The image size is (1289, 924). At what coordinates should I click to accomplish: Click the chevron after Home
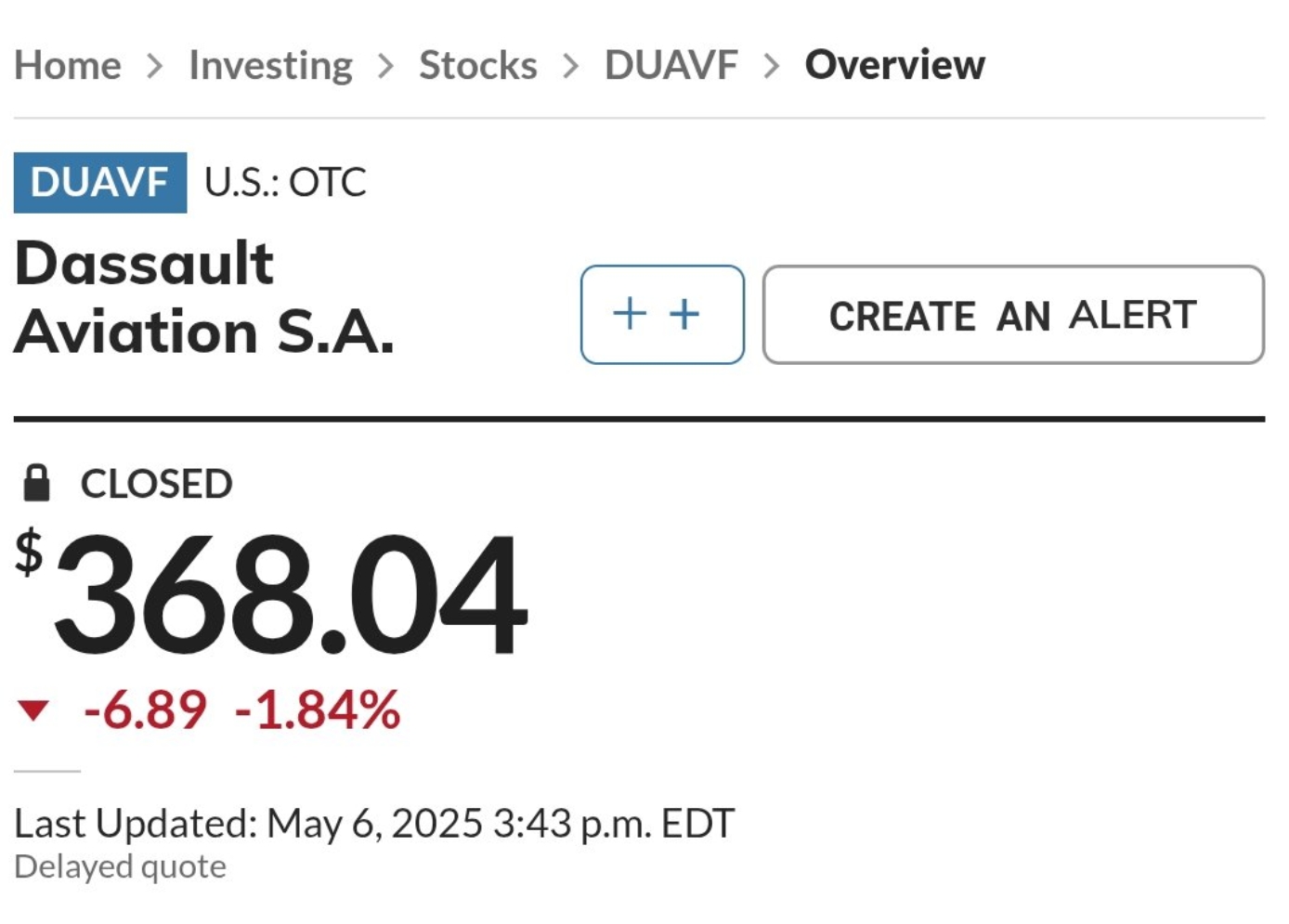tap(155, 66)
